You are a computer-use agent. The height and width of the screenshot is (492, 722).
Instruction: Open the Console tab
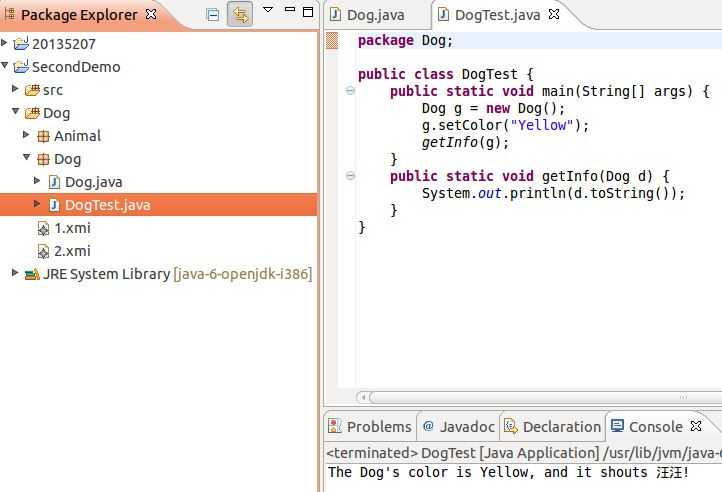[655, 427]
